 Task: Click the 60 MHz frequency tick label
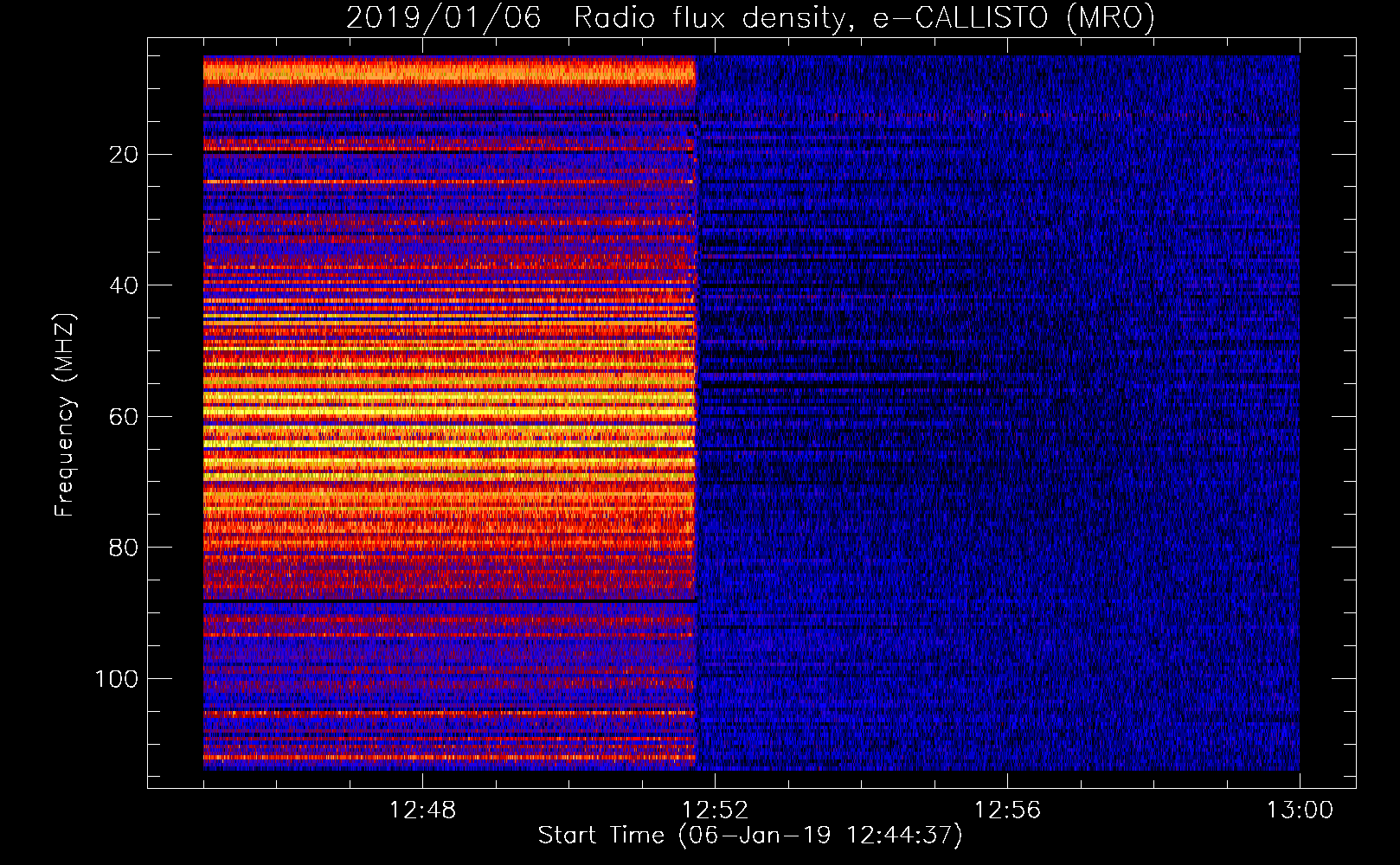pos(124,417)
